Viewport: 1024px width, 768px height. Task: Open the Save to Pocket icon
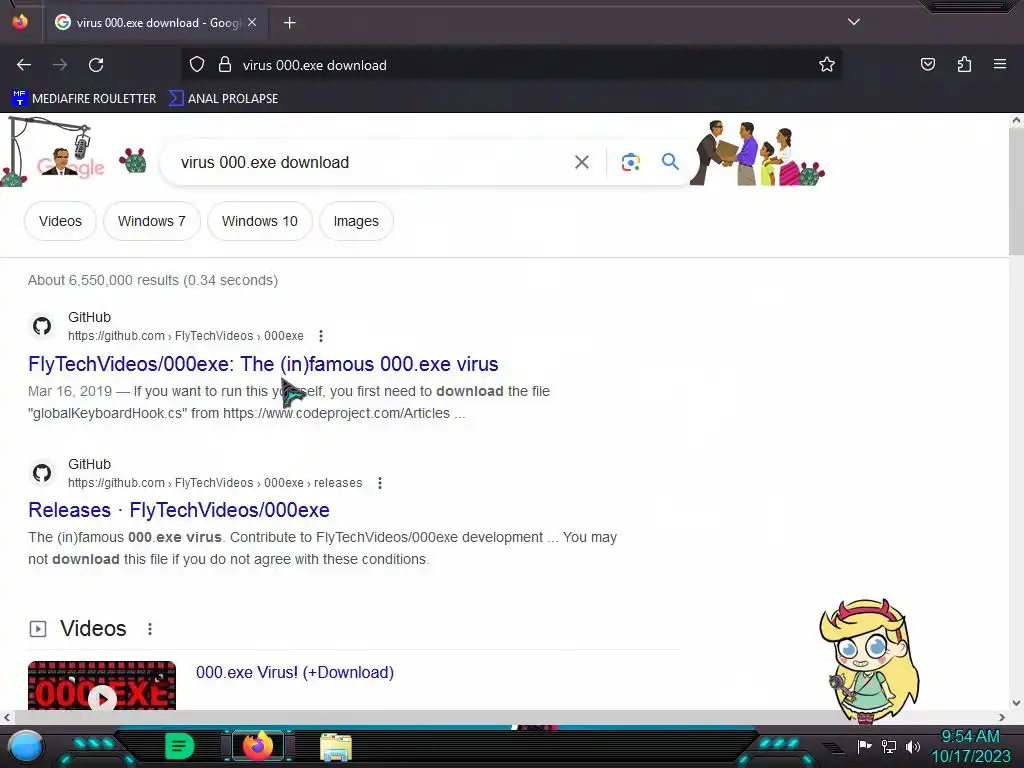click(927, 64)
